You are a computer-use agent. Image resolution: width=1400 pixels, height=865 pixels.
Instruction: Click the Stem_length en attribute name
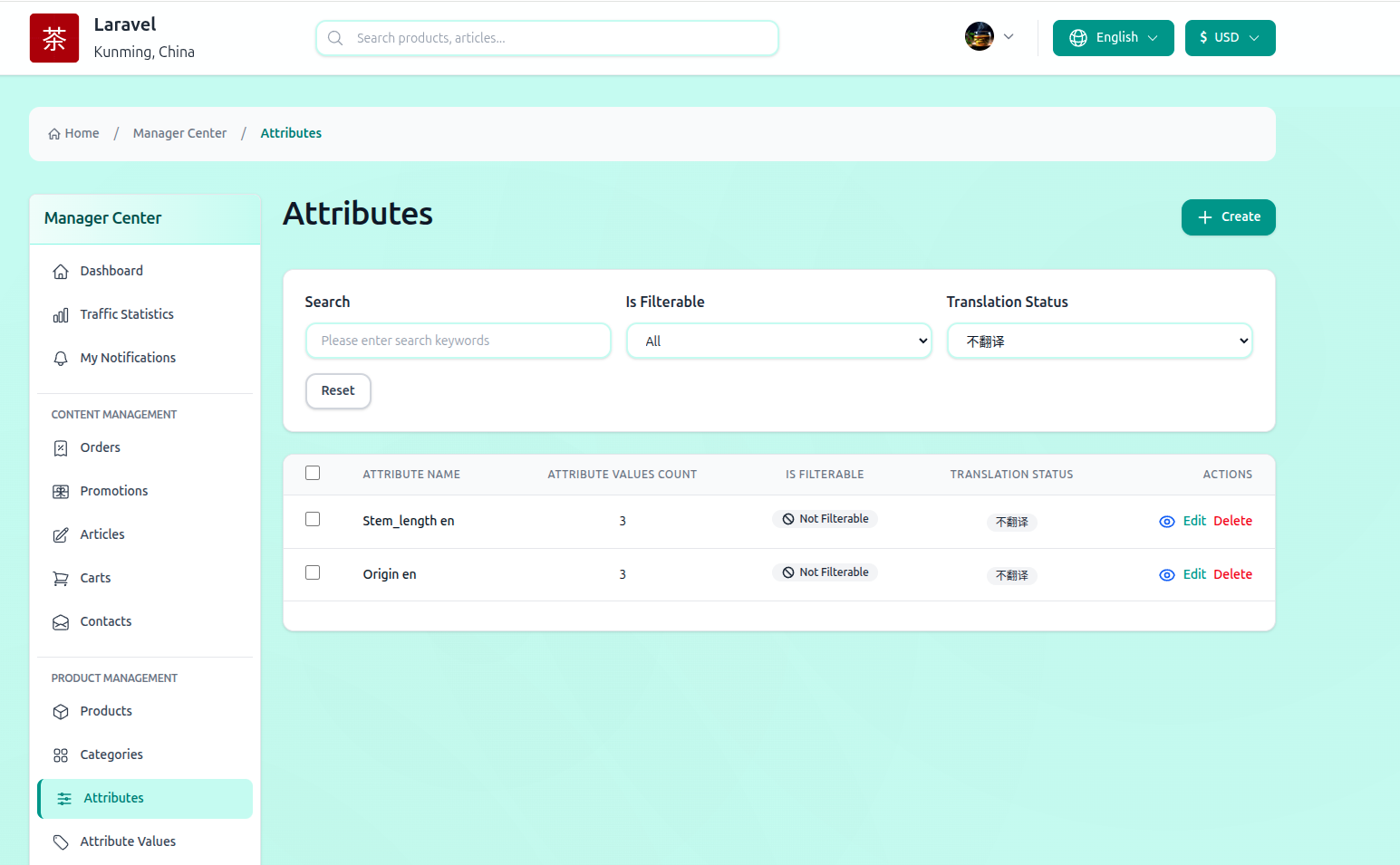409,521
